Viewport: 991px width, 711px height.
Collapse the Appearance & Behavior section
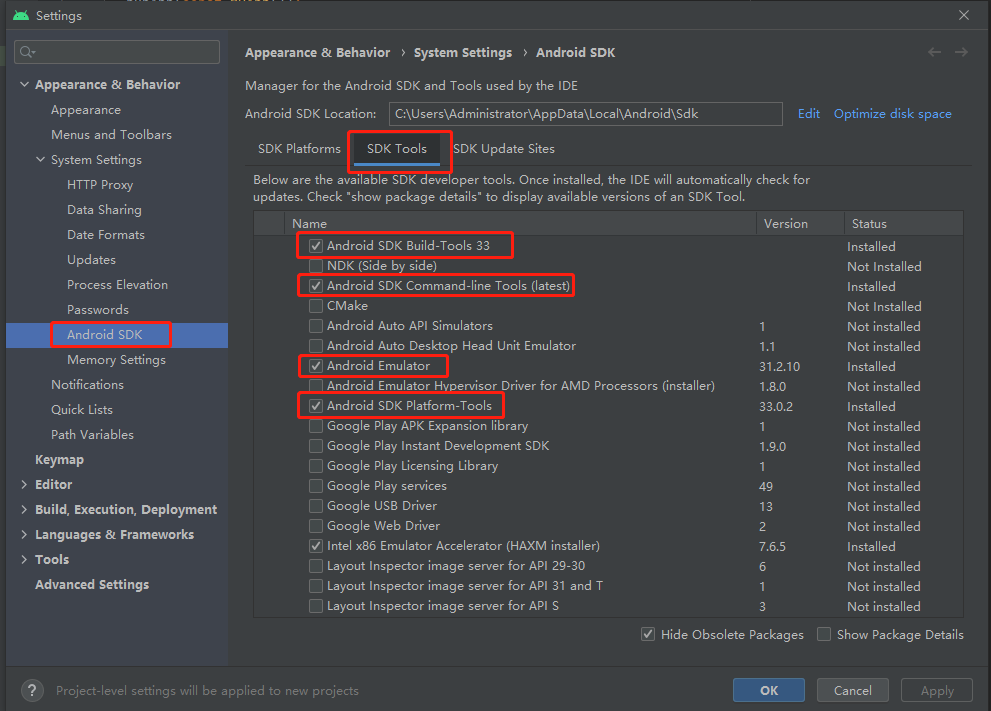pos(24,84)
